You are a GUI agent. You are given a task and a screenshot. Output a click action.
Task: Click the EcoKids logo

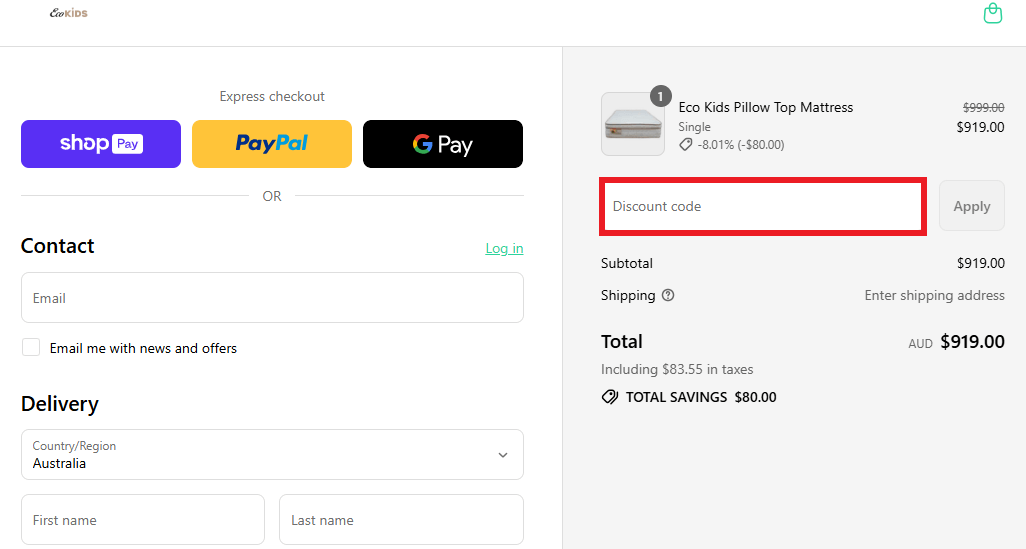click(x=69, y=13)
